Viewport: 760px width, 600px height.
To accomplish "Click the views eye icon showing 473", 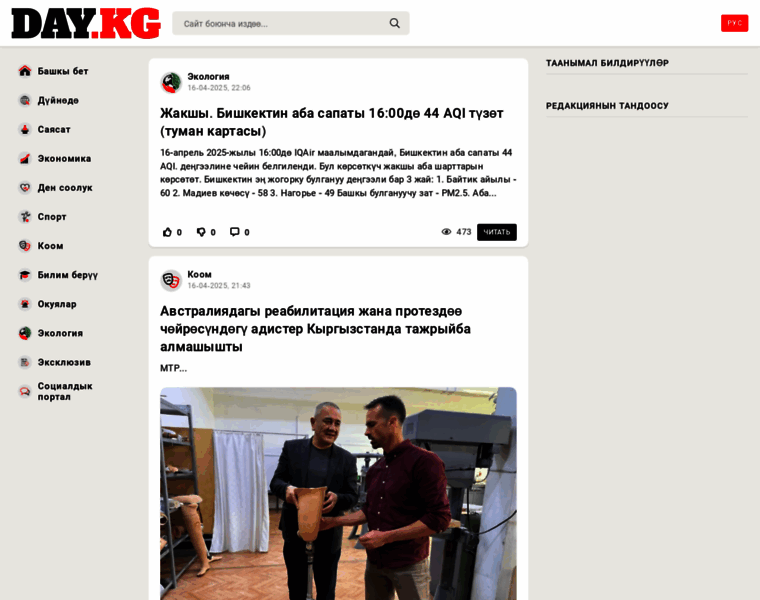I will tap(446, 232).
